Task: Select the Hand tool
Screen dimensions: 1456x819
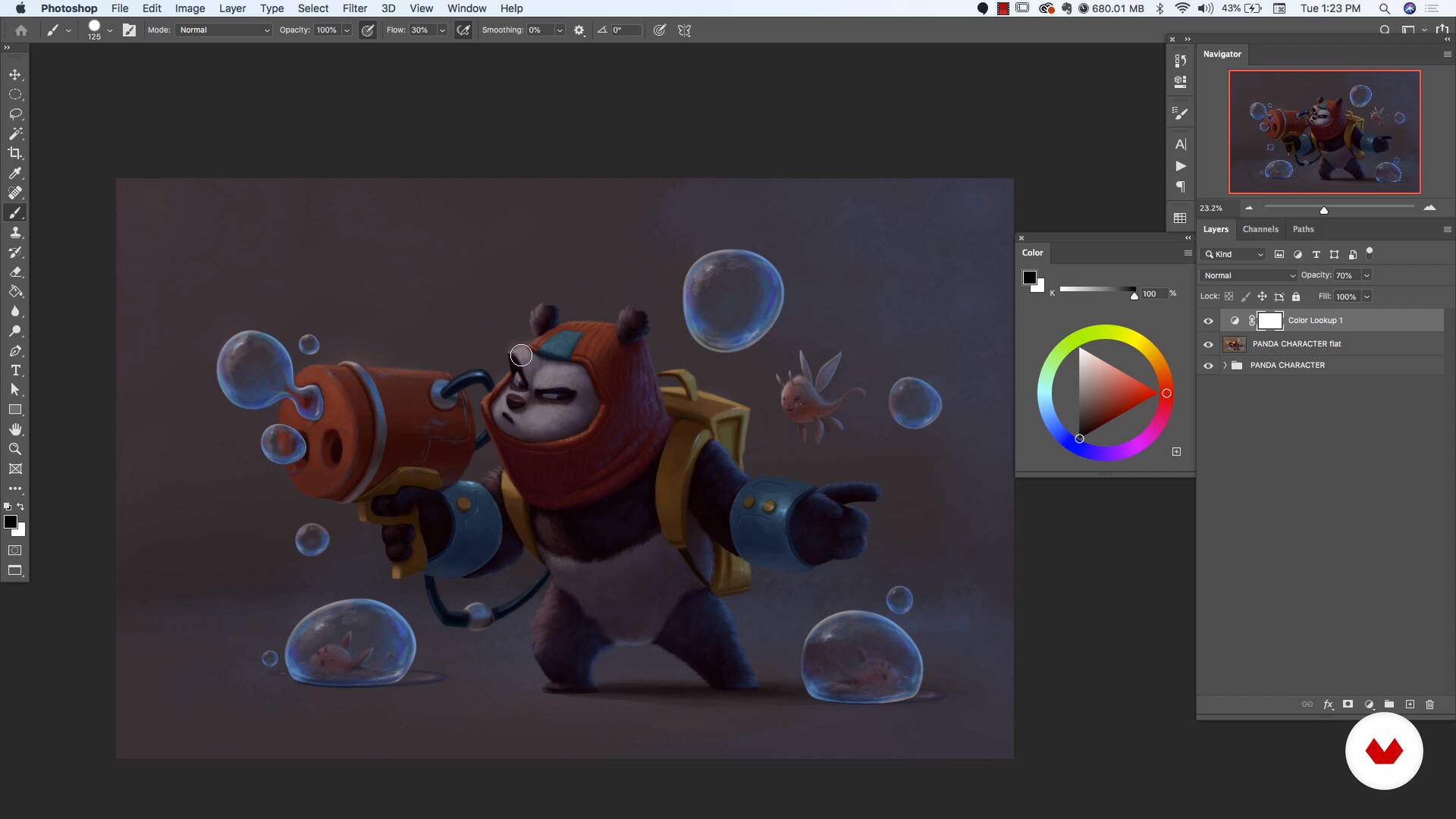Action: pyautogui.click(x=15, y=429)
